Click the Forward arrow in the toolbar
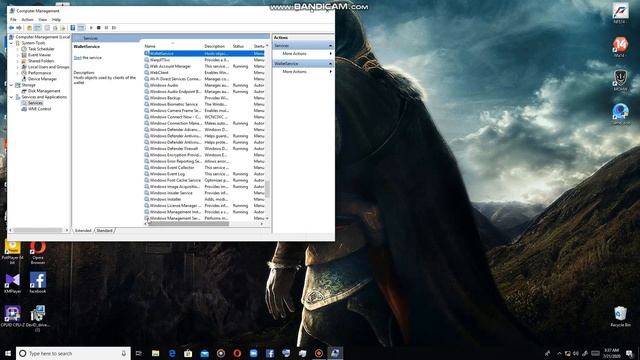This screenshot has width=640, height=360. point(19,28)
